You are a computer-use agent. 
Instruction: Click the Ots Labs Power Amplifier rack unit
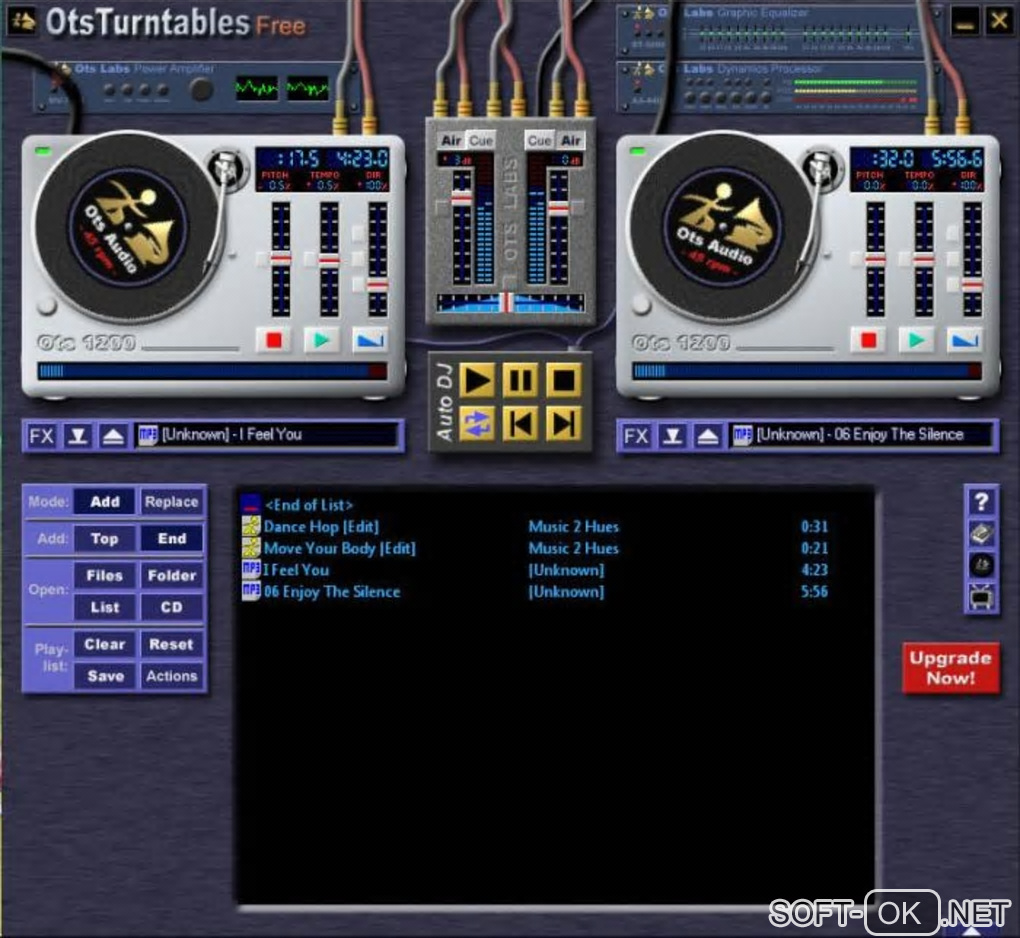click(x=195, y=87)
